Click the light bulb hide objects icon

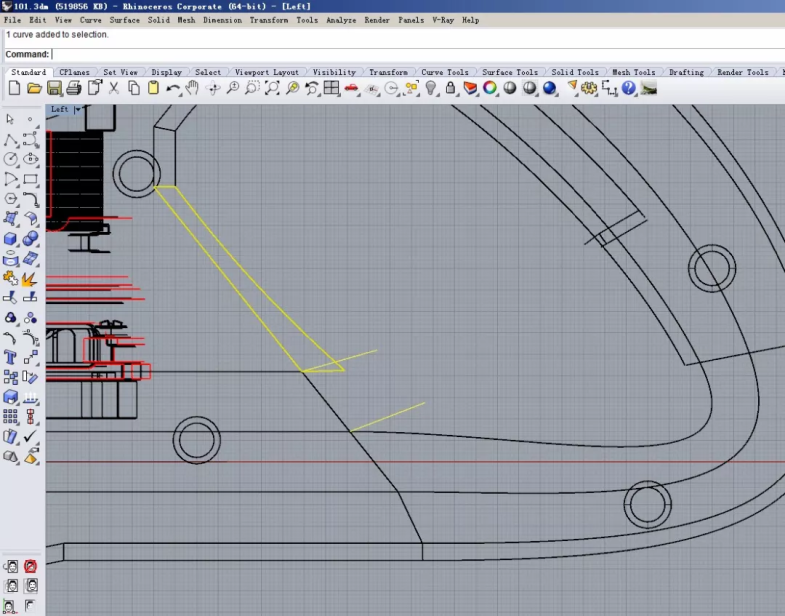[x=431, y=89]
